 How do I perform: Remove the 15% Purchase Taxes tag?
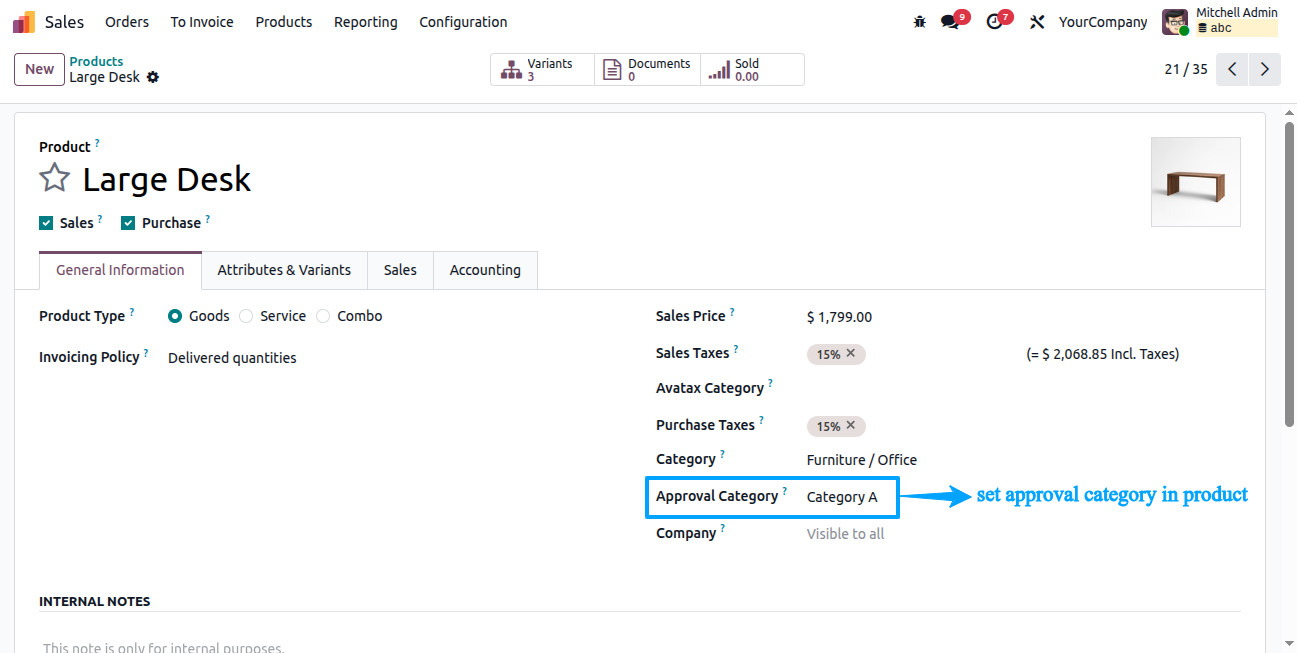point(851,425)
